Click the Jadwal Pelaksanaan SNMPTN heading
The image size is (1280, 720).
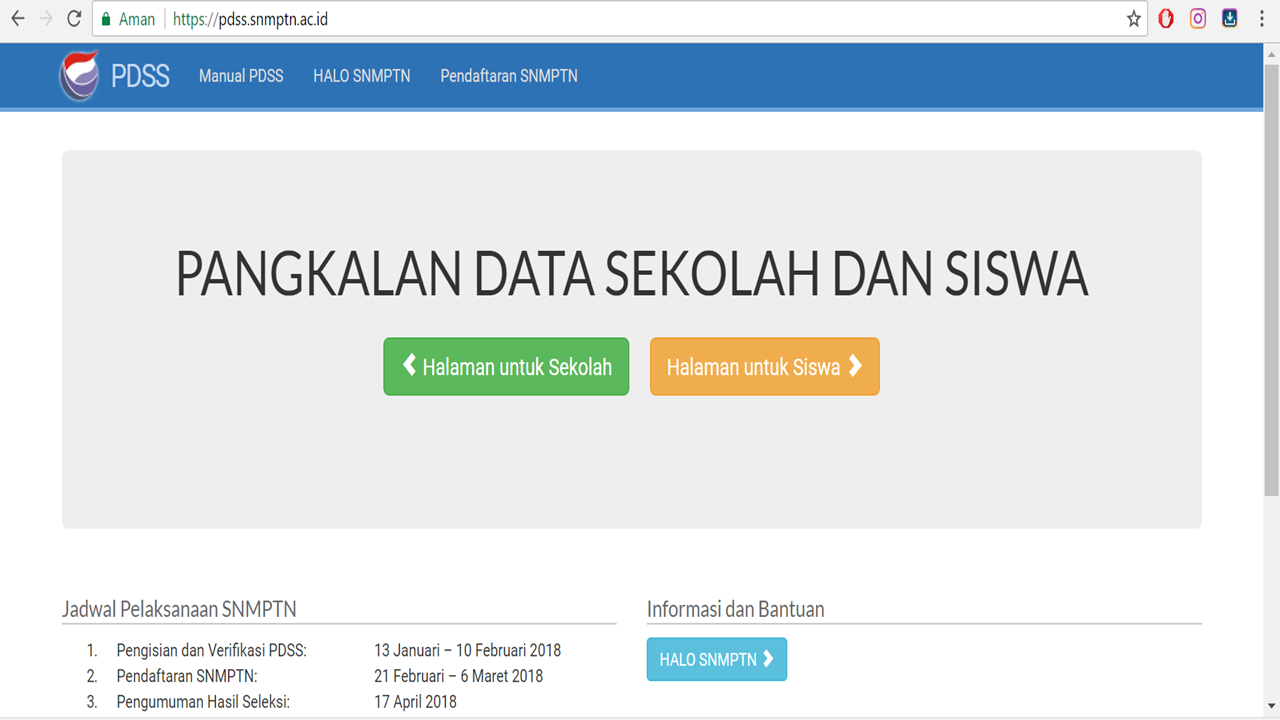tap(179, 609)
